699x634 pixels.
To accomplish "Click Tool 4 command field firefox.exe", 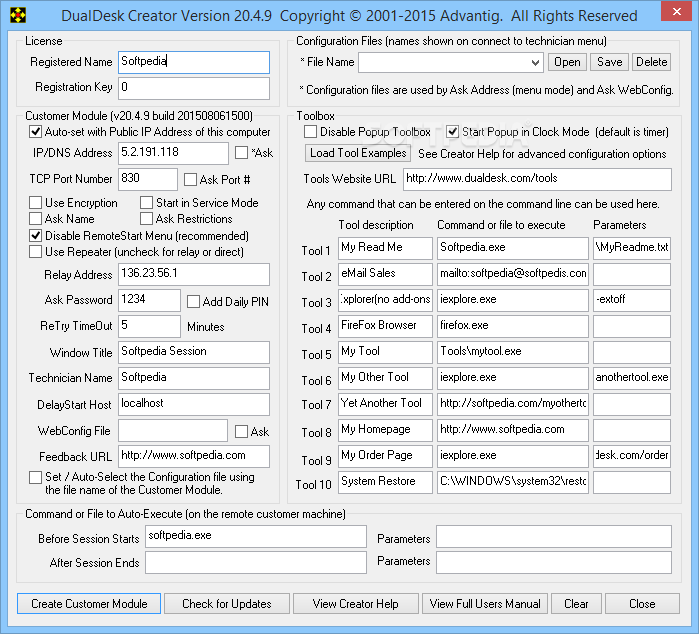I will [513, 326].
